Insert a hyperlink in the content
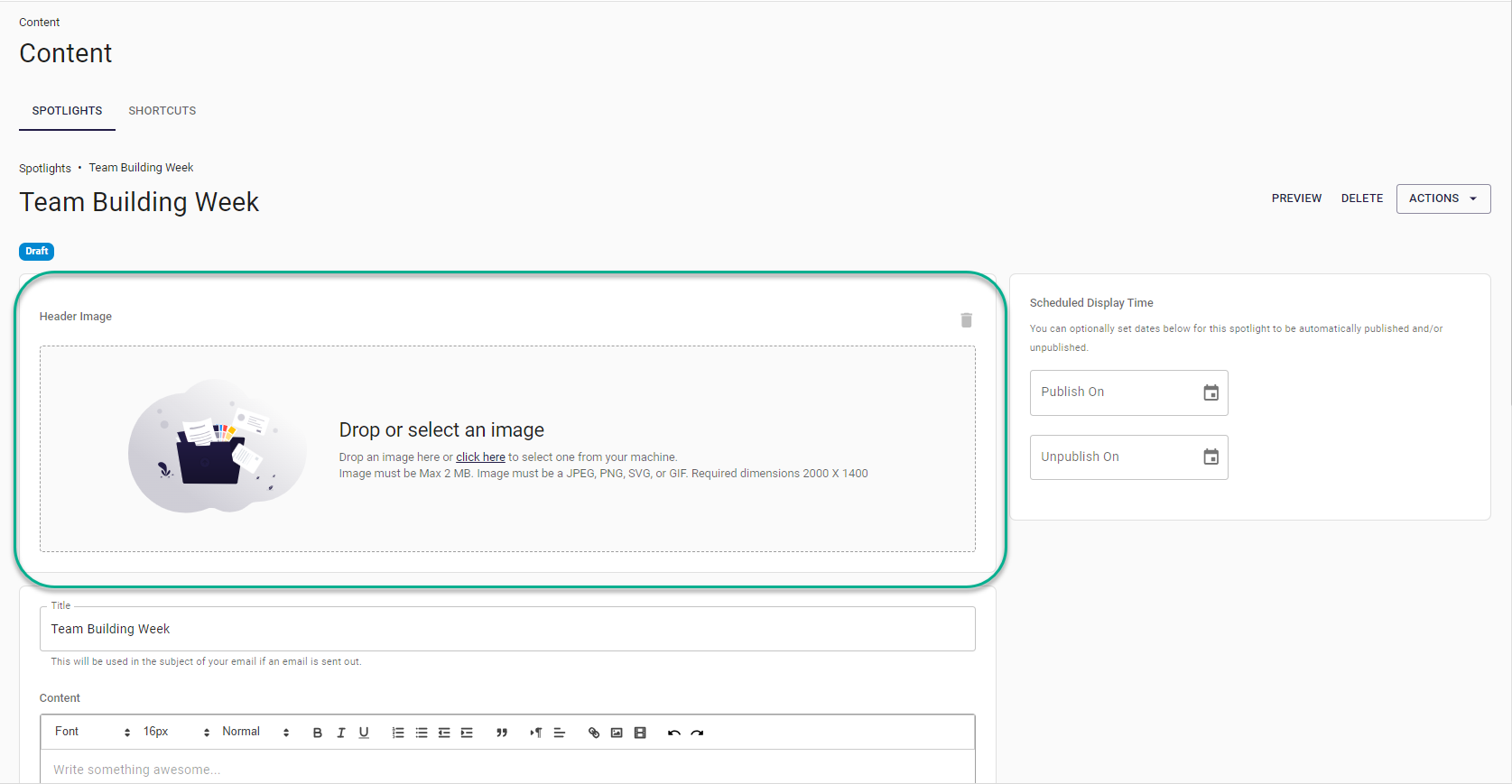 coord(594,733)
